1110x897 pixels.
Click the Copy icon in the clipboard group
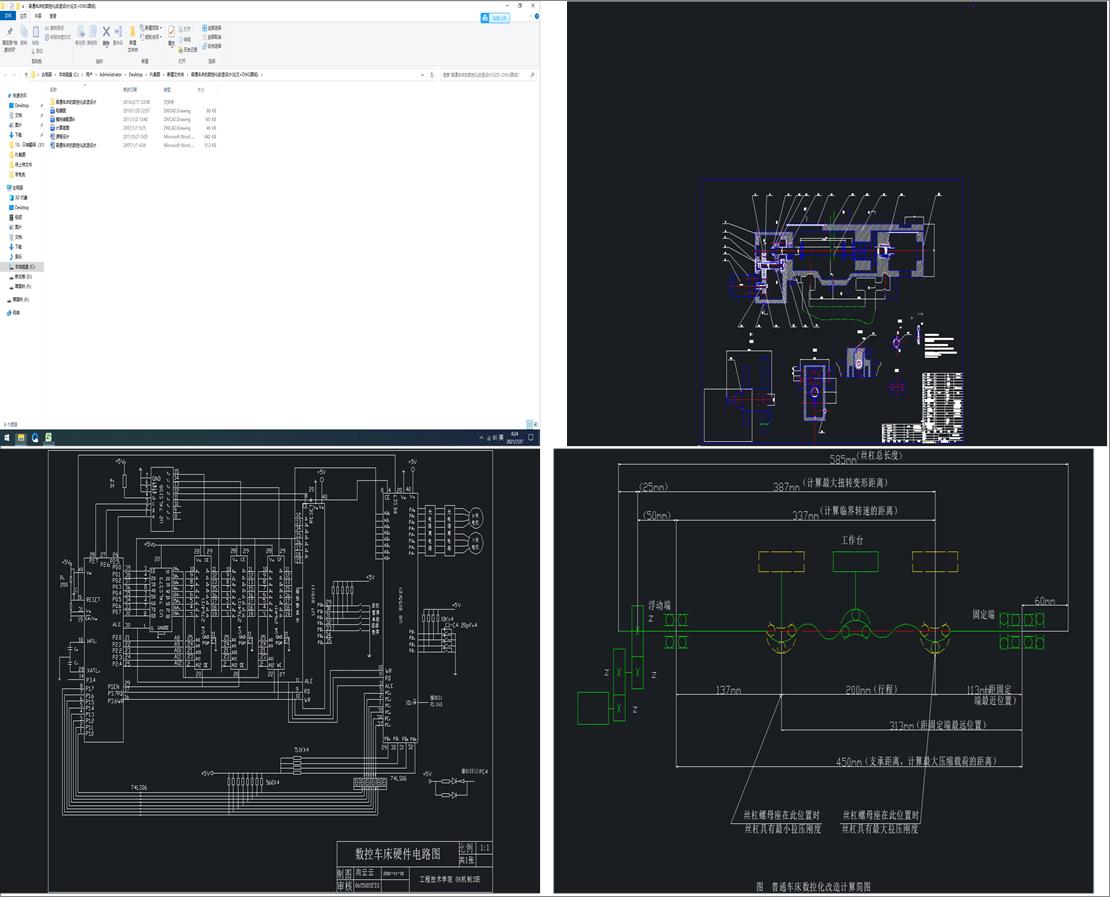(x=24, y=33)
